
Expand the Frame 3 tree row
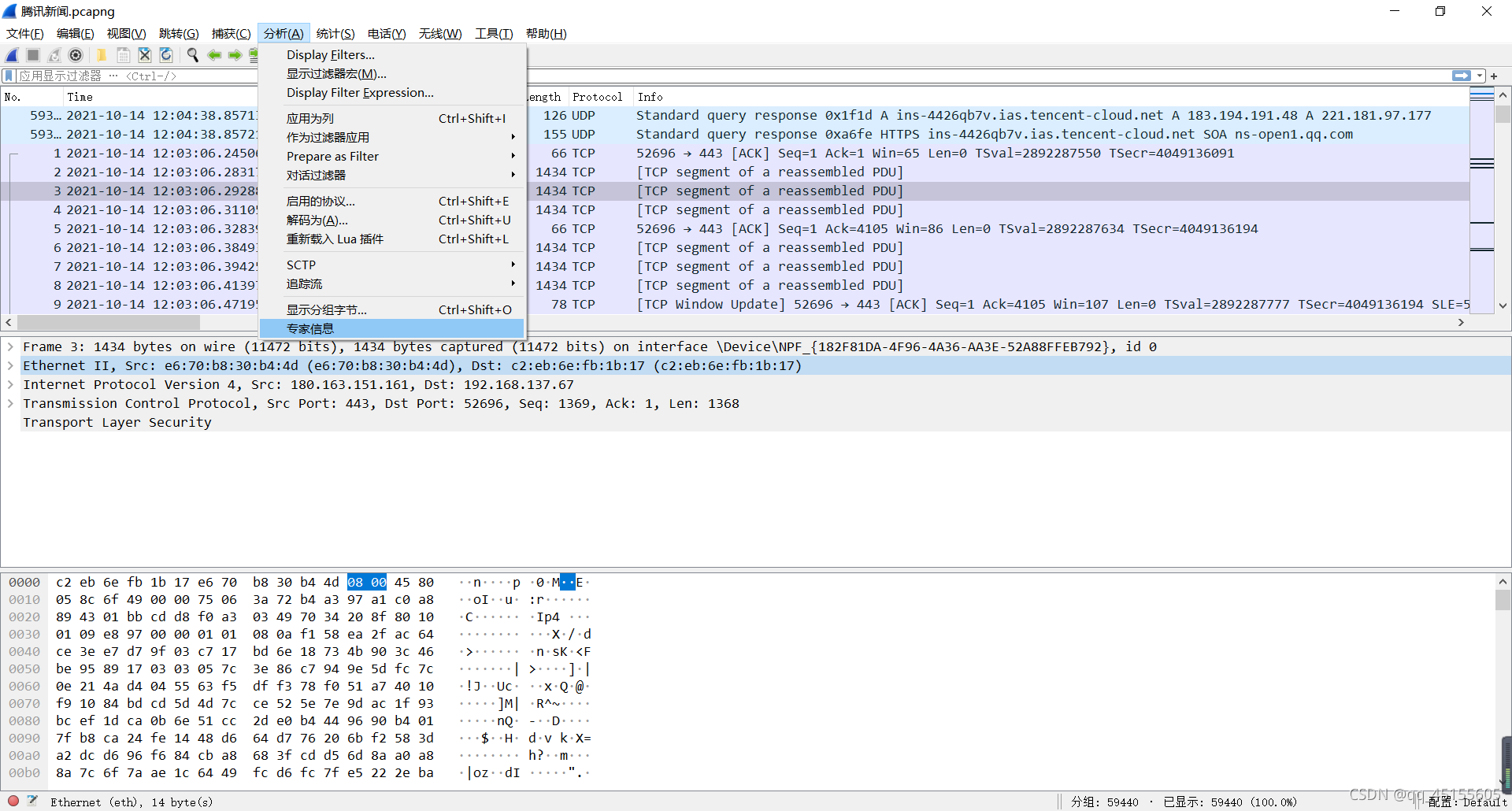pyautogui.click(x=10, y=347)
